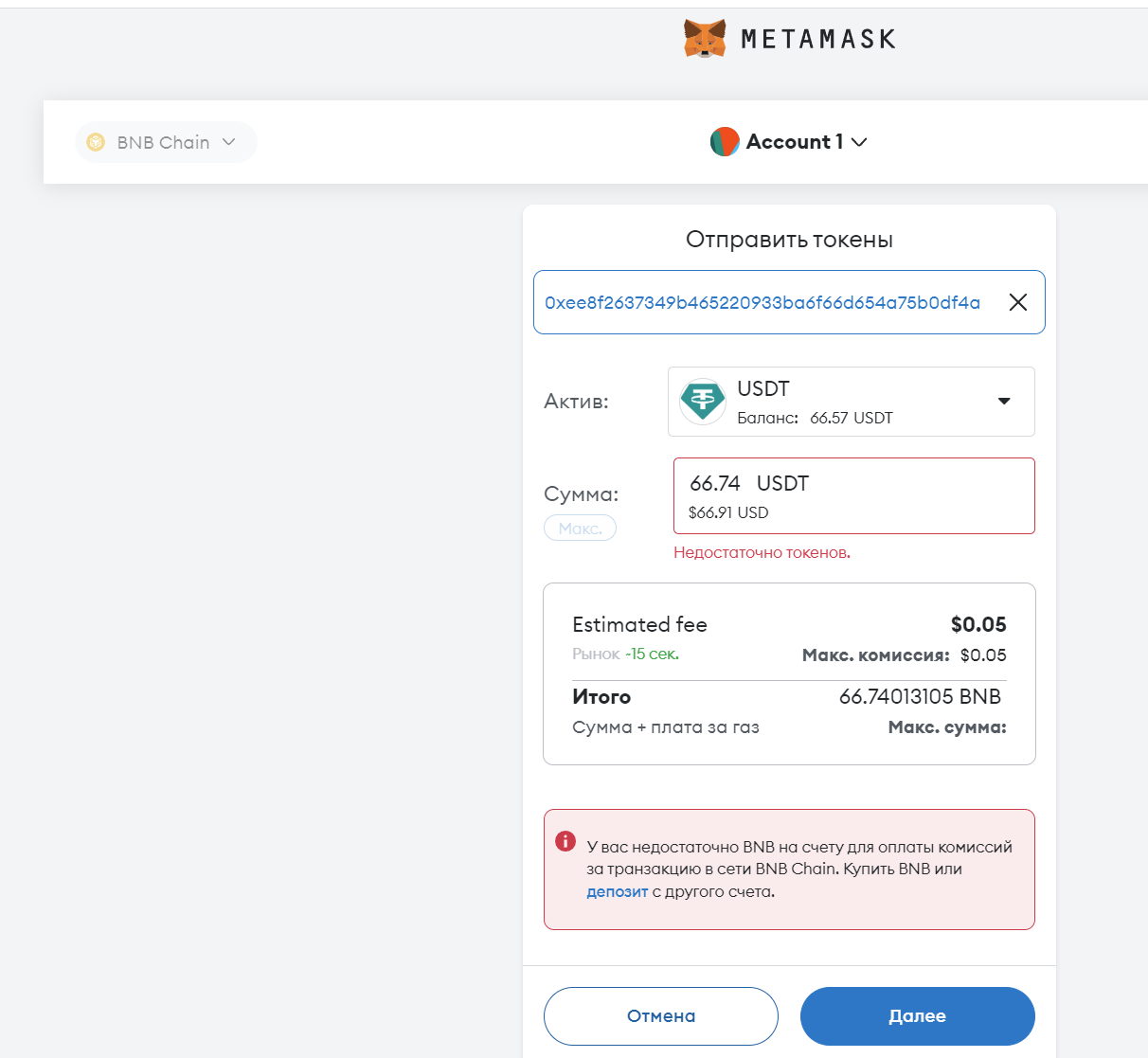Click the Отмена button
The image size is (1148, 1058).
[x=661, y=1016]
